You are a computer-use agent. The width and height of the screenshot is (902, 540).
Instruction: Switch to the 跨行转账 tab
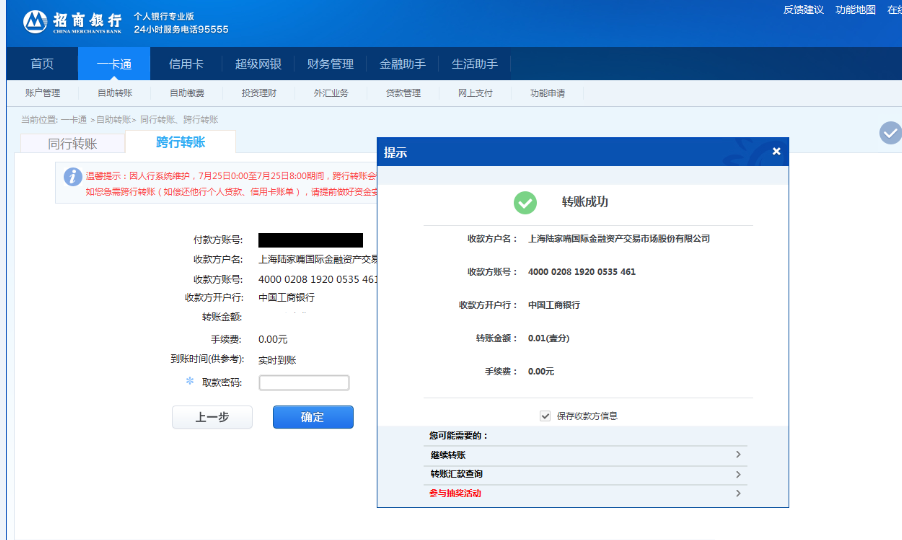(x=181, y=142)
